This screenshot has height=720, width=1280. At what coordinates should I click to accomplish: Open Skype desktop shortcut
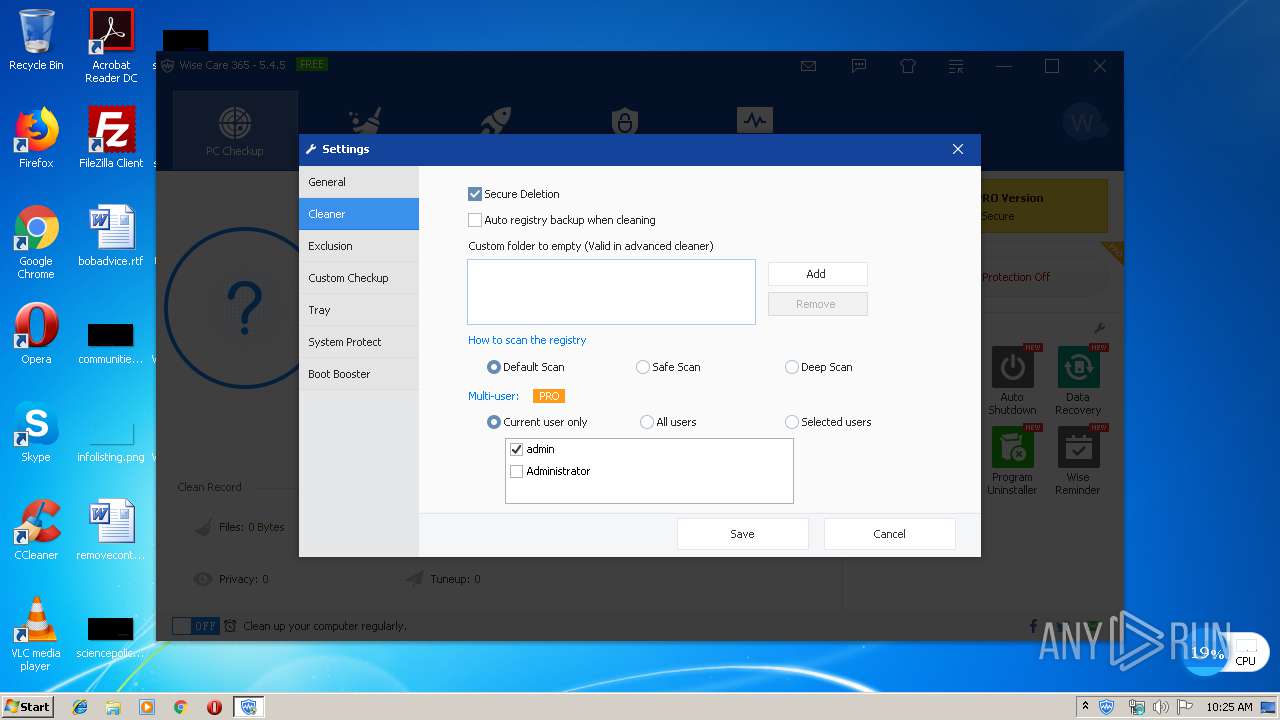pos(36,432)
